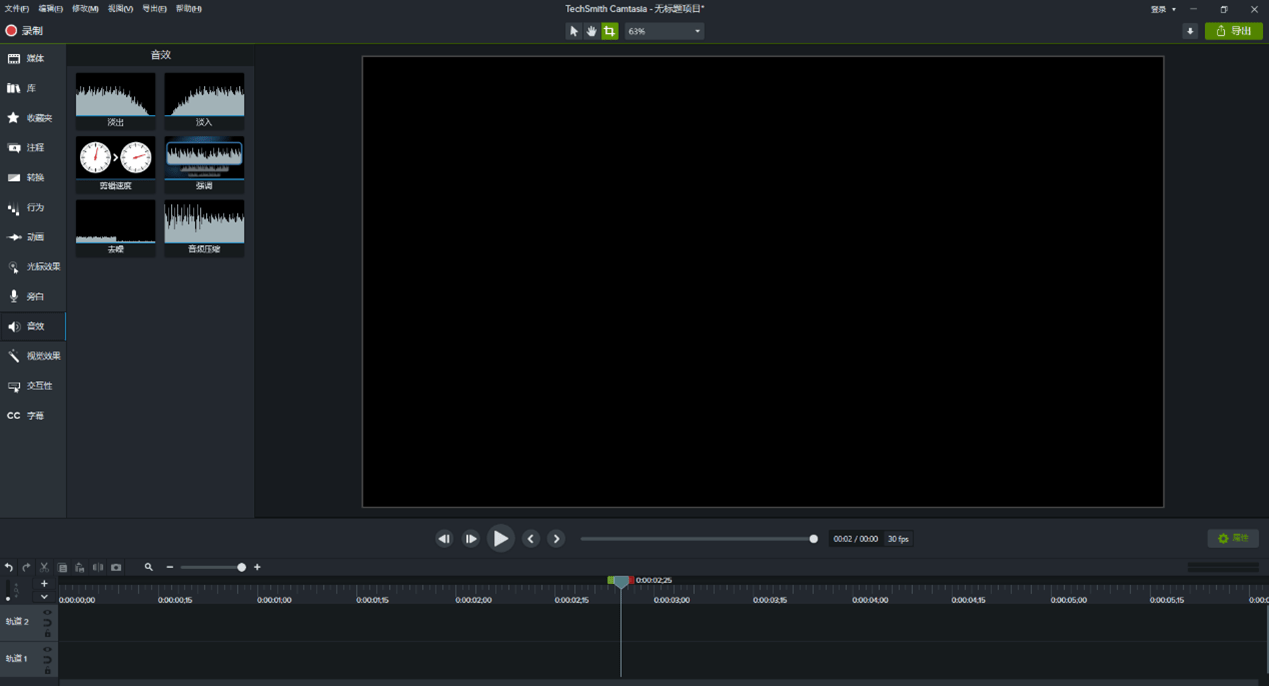Open the 库 (Library) sidebar tab
This screenshot has width=1269, height=686.
coord(33,88)
